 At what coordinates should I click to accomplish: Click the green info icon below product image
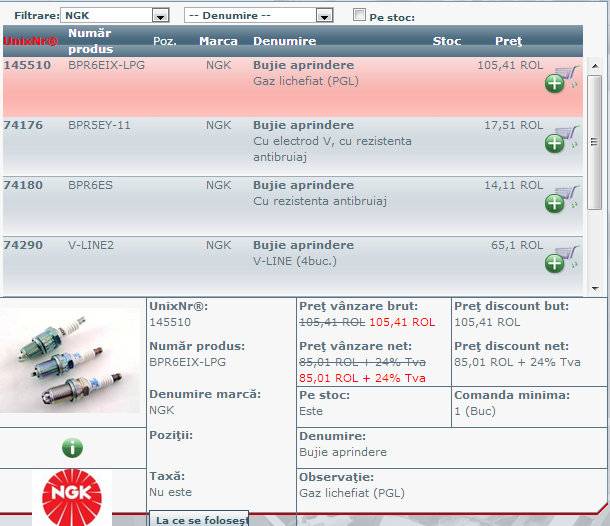(x=71, y=448)
